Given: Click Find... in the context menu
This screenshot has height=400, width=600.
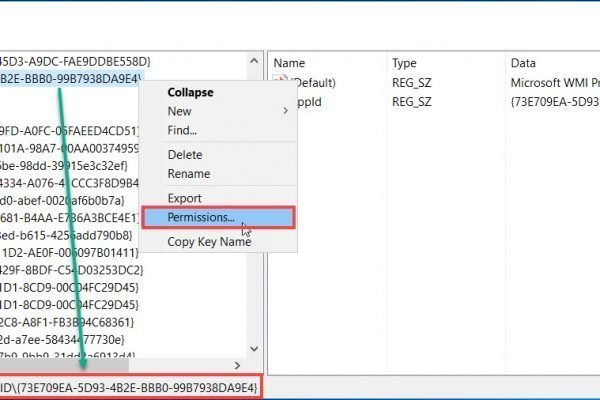Looking at the screenshot, I should point(182,130).
